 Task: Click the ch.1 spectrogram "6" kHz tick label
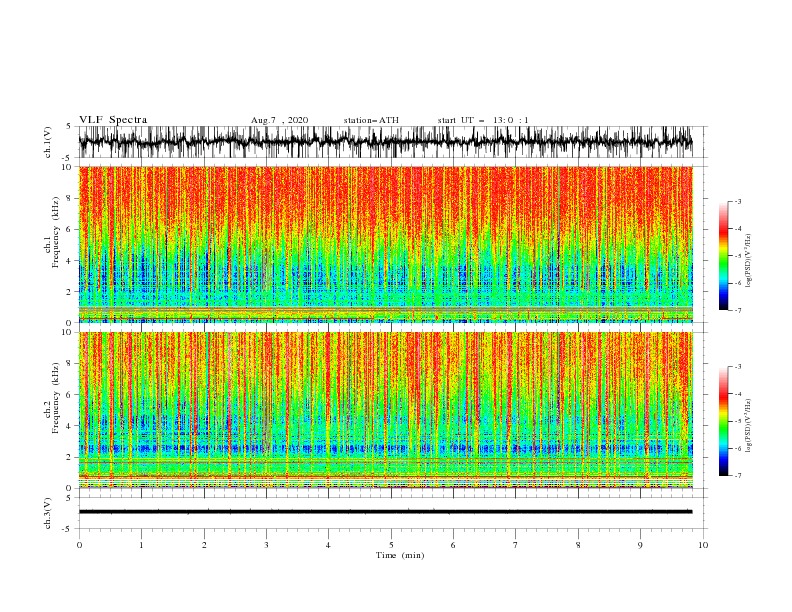click(70, 230)
